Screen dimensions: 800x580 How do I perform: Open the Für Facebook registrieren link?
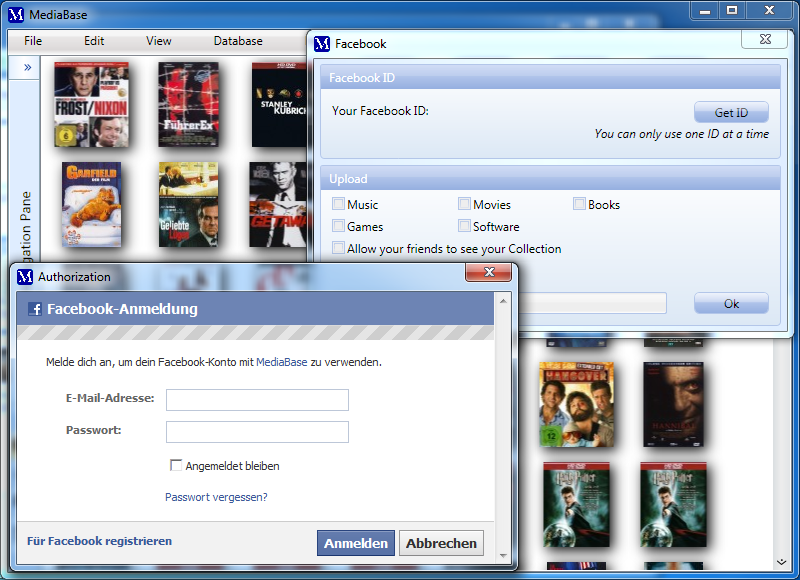99,541
